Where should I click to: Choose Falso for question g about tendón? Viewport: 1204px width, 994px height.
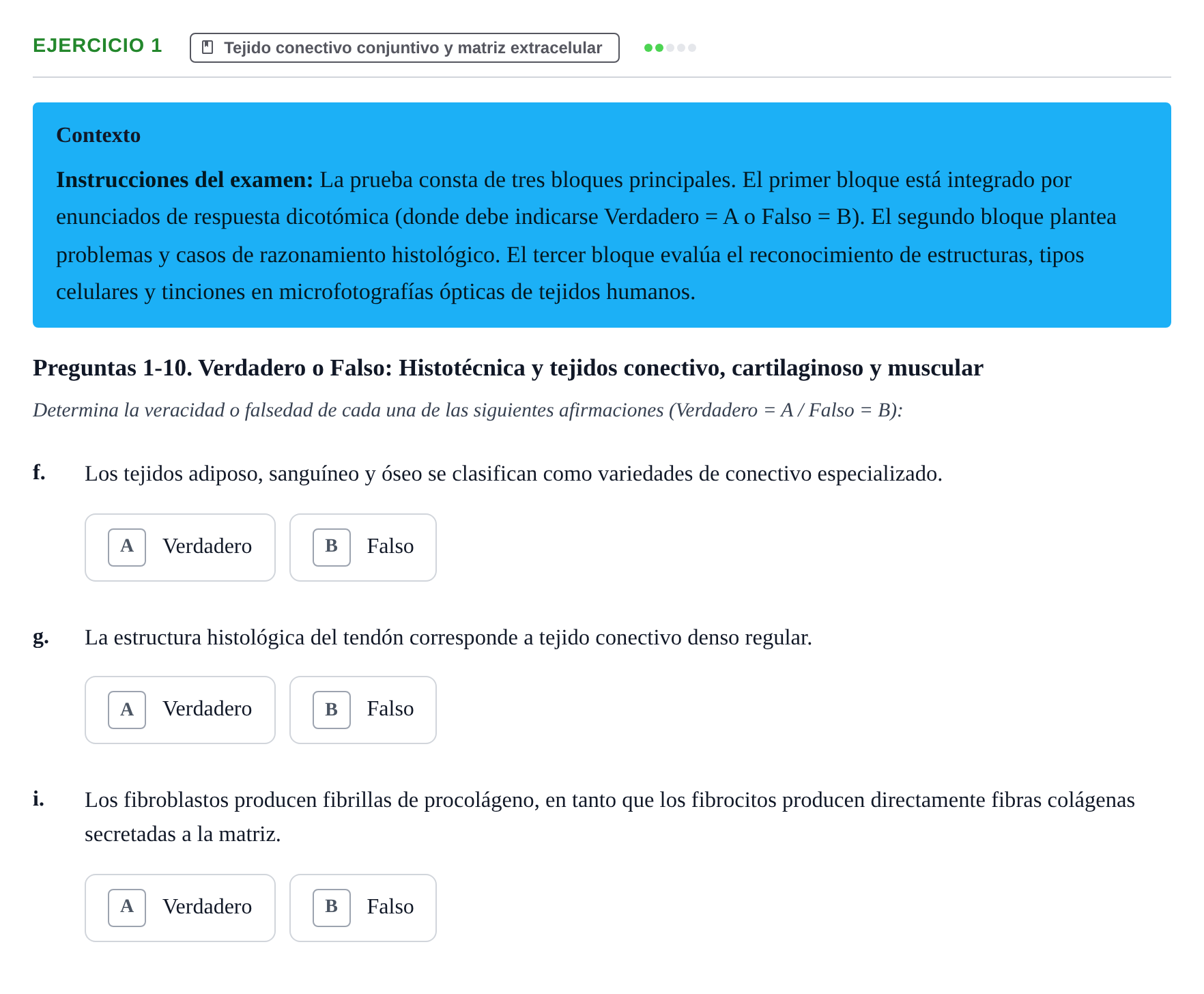363,710
